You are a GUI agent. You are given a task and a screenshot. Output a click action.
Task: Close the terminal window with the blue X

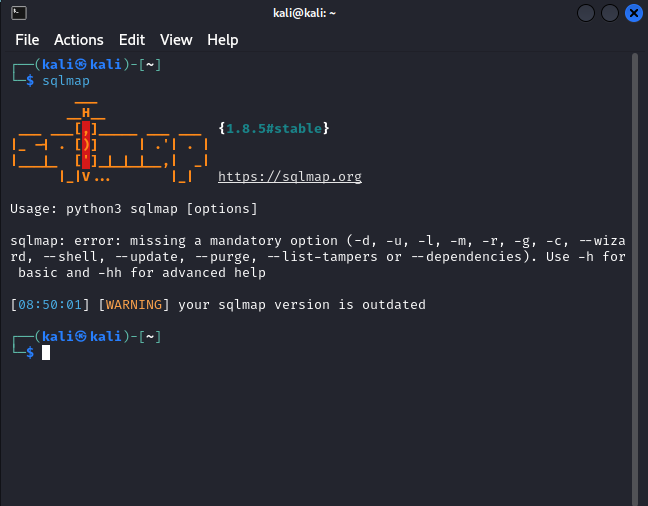(634, 13)
